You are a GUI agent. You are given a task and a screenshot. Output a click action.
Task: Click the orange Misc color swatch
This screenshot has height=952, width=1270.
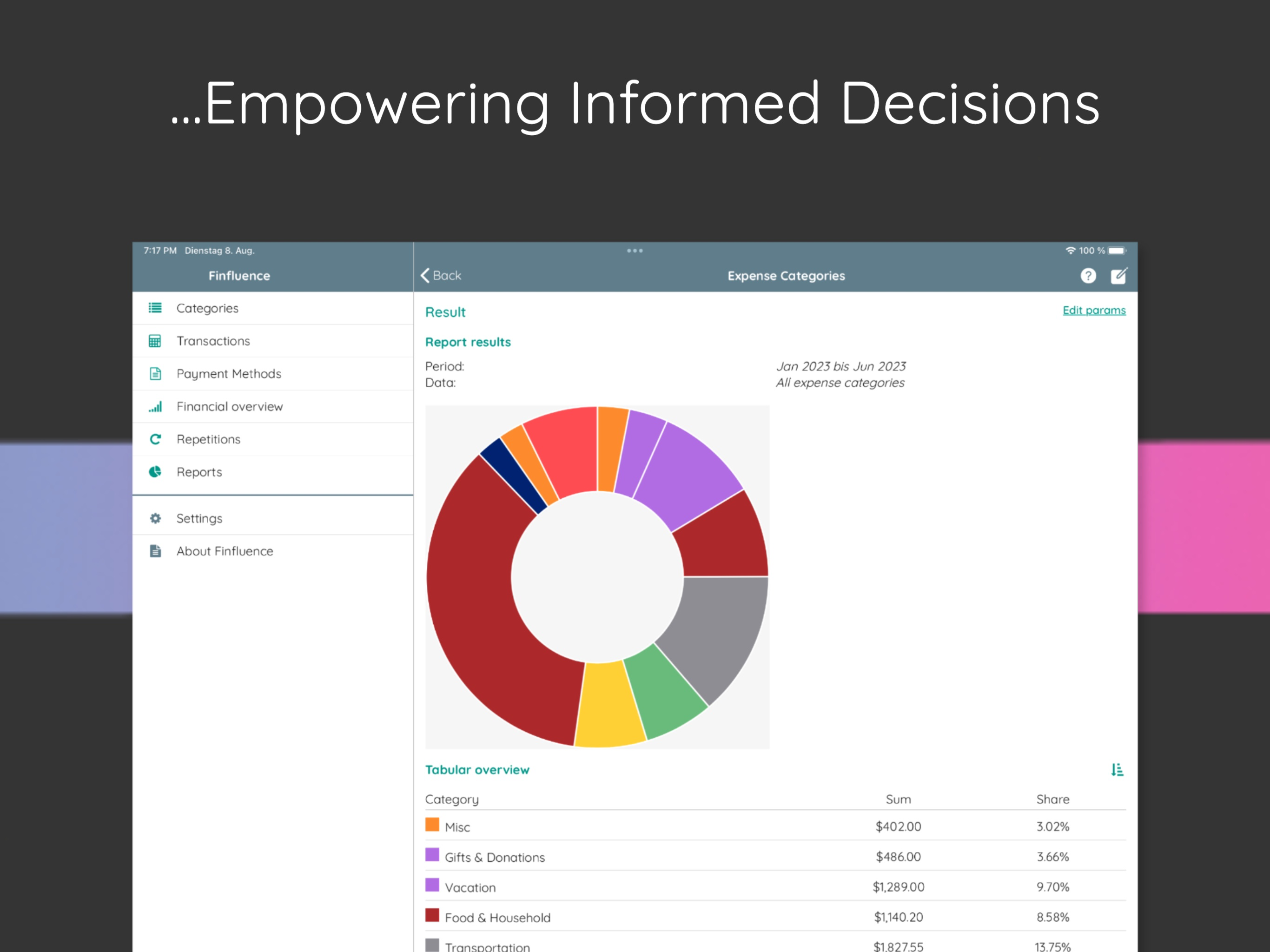(432, 825)
